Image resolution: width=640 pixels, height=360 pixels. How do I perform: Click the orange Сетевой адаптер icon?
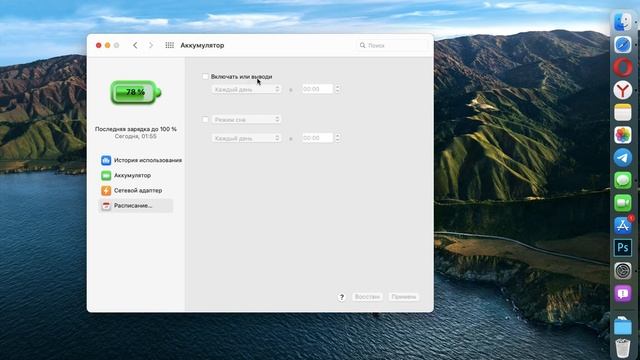point(106,191)
